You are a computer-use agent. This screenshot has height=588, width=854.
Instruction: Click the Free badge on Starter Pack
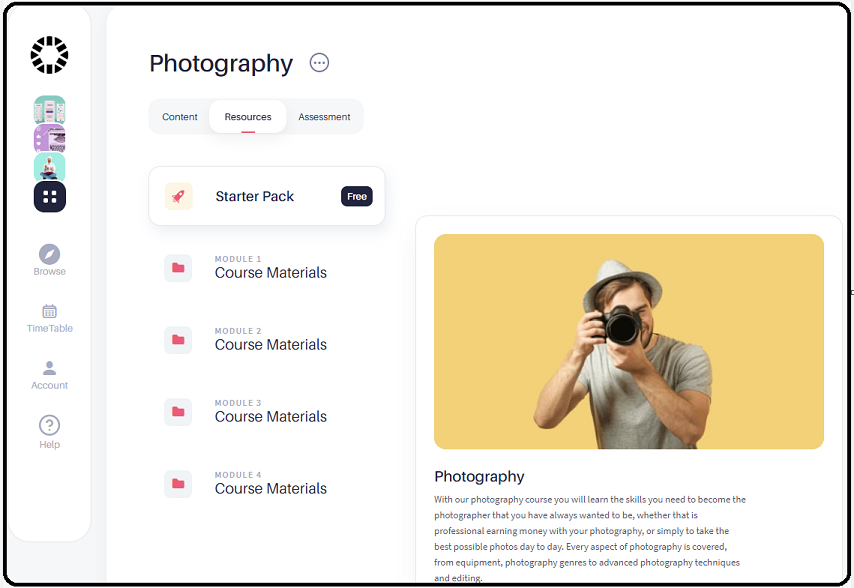click(x=357, y=197)
